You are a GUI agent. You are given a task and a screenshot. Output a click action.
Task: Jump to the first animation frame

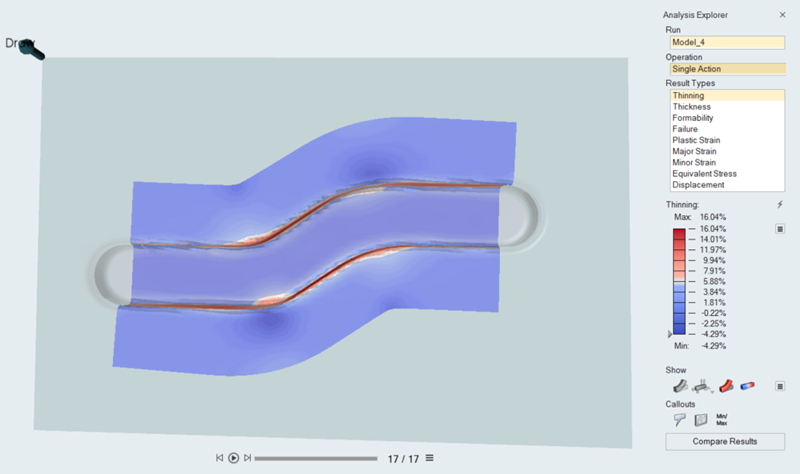pyautogui.click(x=219, y=458)
